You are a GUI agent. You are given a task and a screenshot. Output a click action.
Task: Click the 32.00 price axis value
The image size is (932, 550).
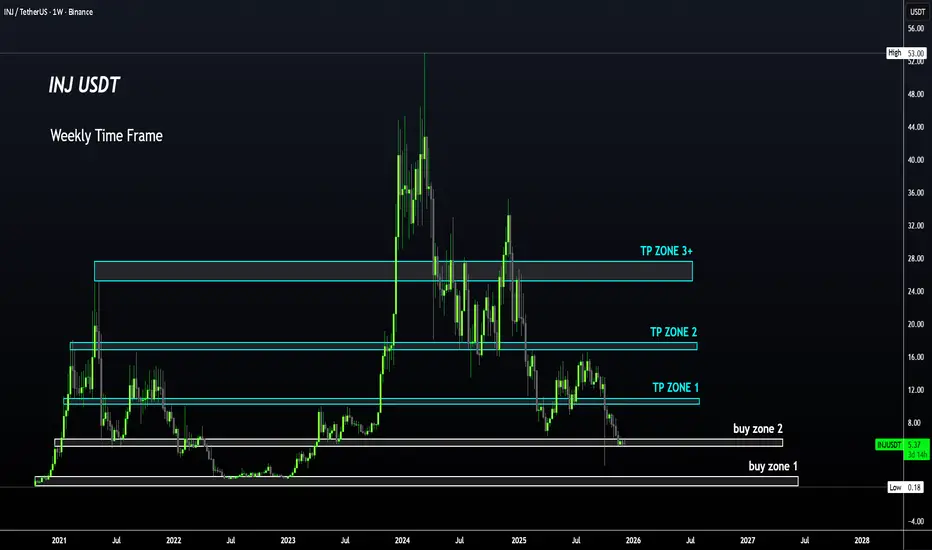(x=916, y=225)
